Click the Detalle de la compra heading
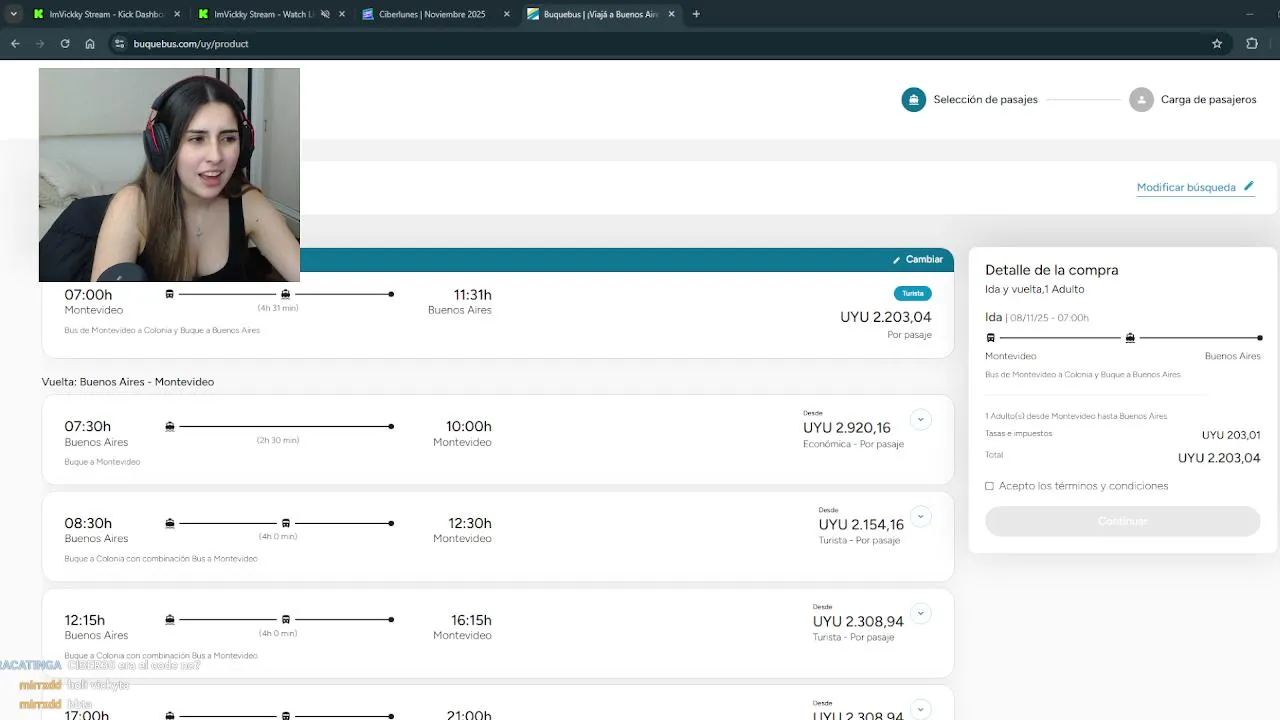This screenshot has width=1280, height=720. (x=1052, y=270)
